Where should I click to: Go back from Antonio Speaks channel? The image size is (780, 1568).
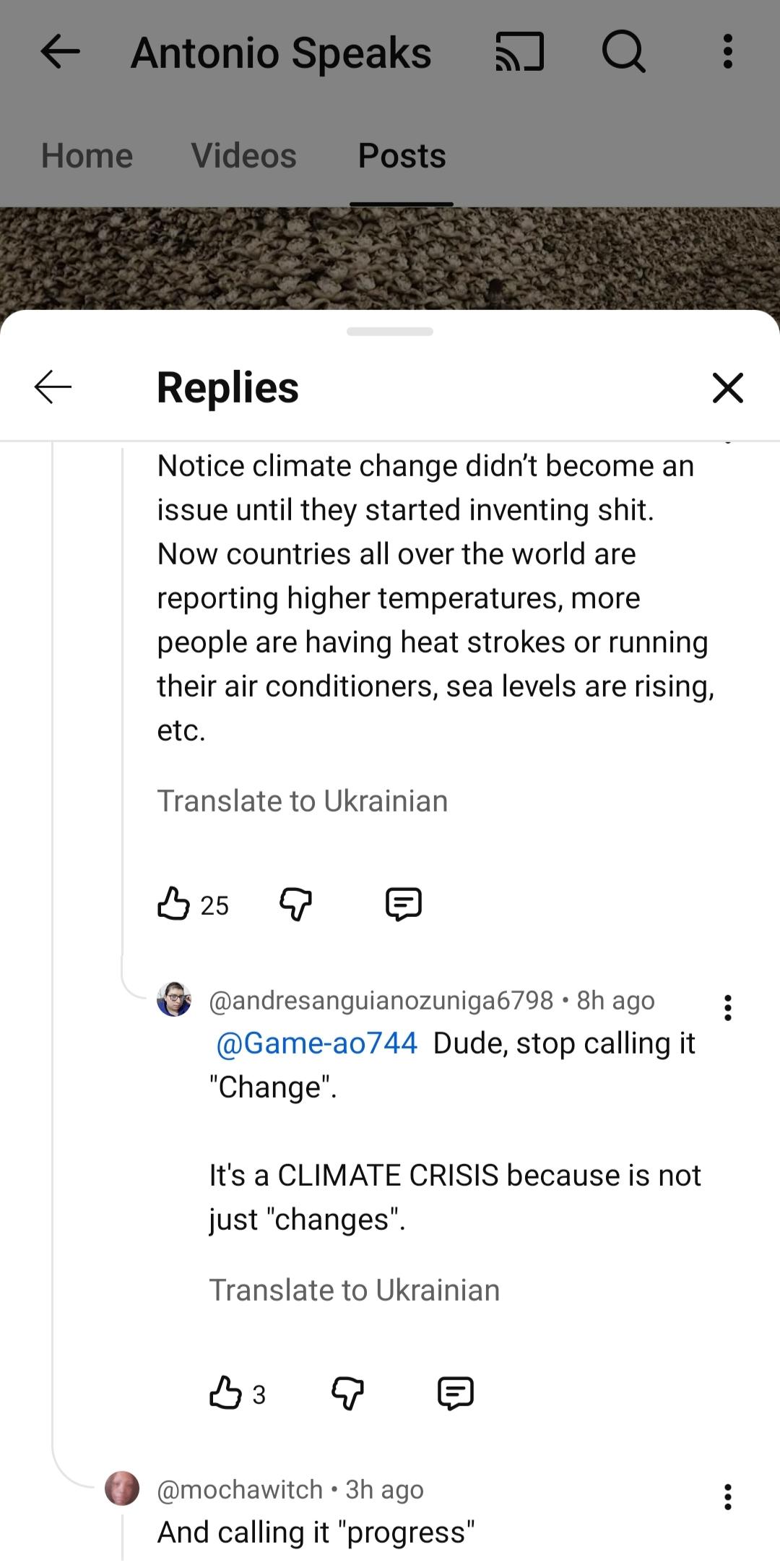coord(60,53)
